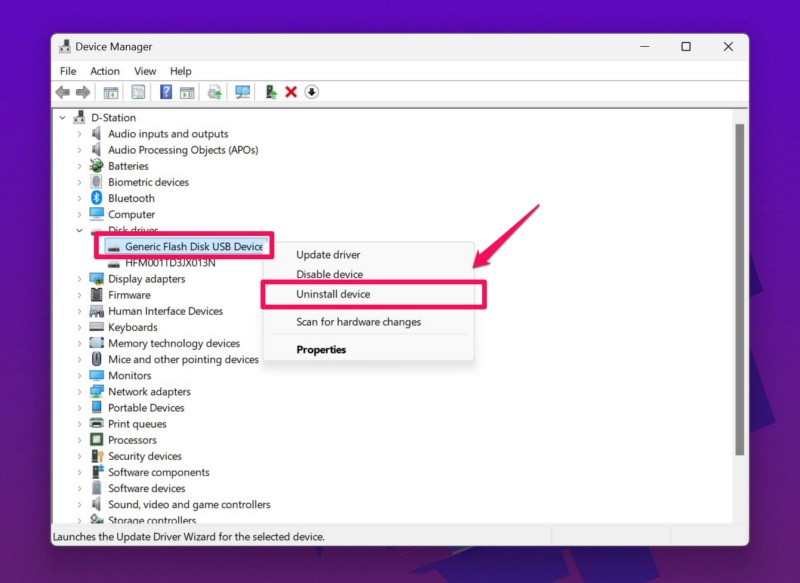Open the Action menu
The image size is (800, 583).
click(x=105, y=71)
